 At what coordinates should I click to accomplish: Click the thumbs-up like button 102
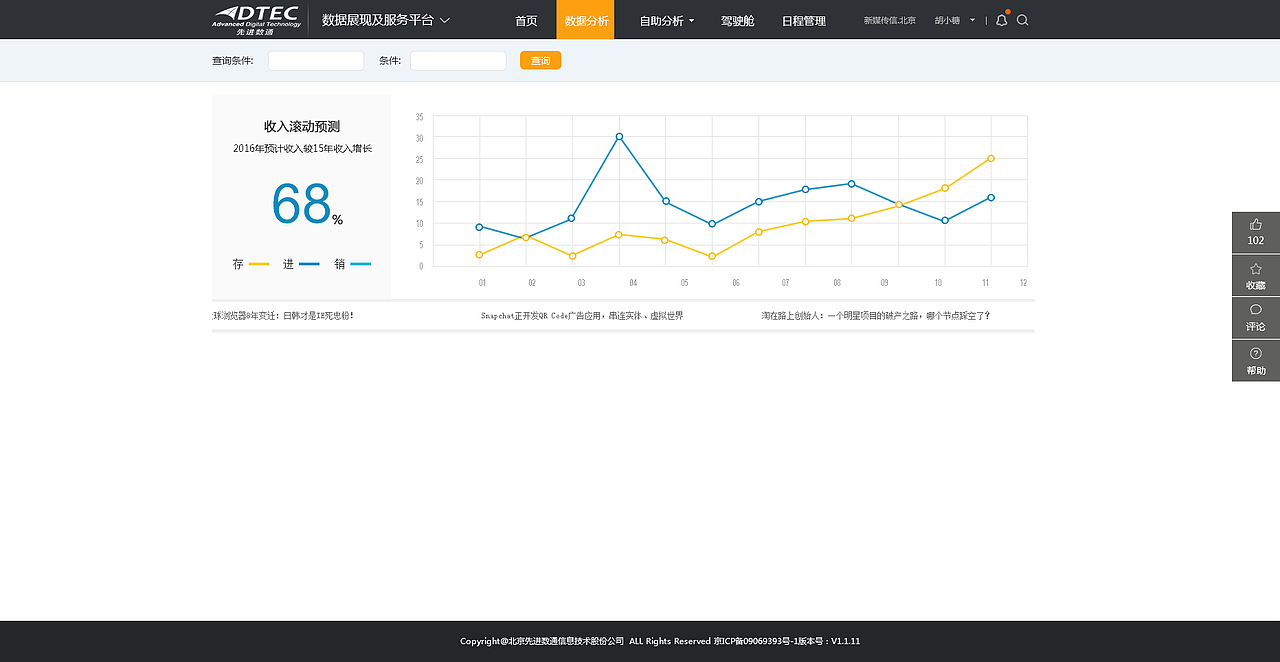point(1256,232)
